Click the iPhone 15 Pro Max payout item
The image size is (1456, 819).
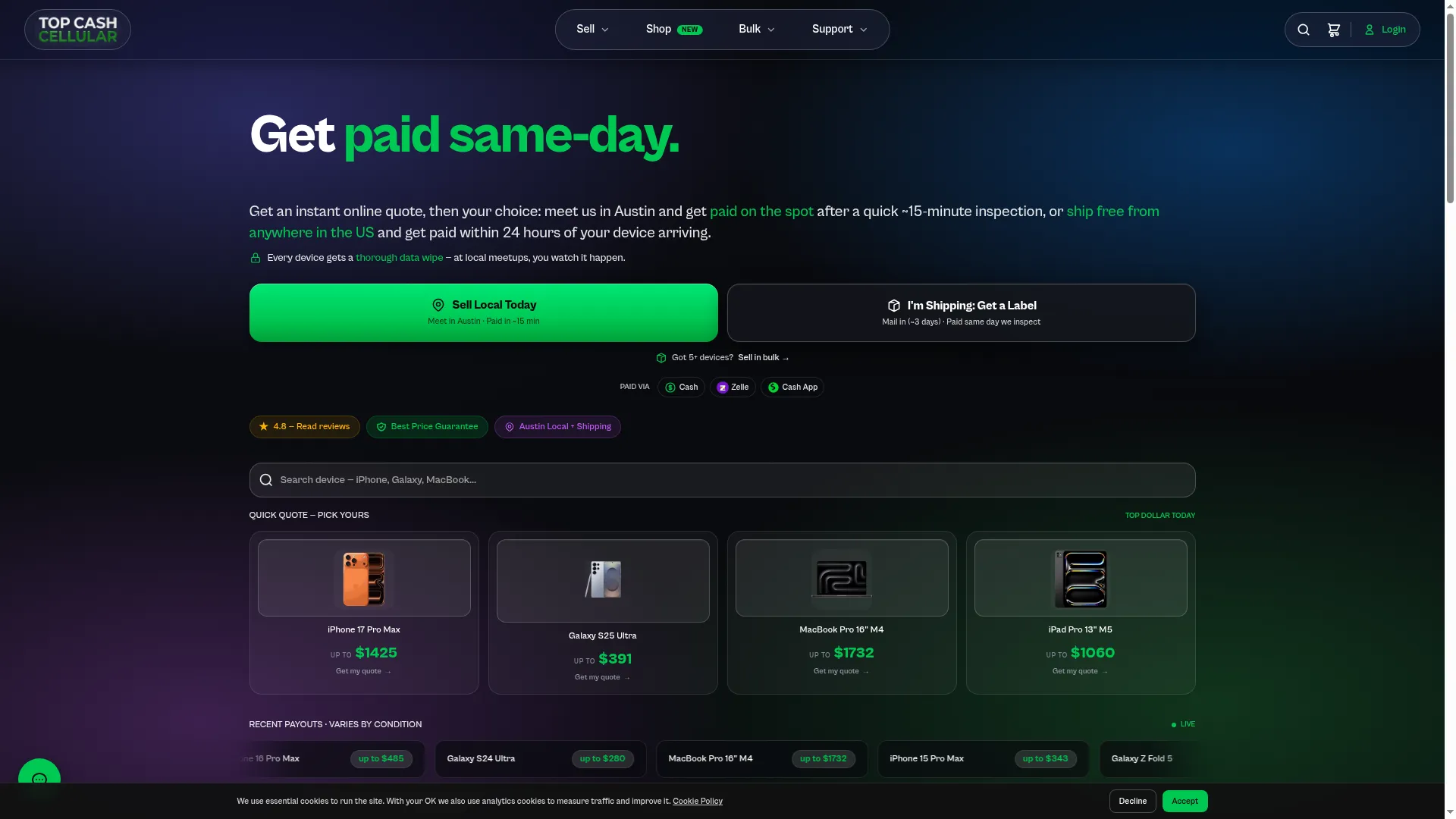(984, 759)
